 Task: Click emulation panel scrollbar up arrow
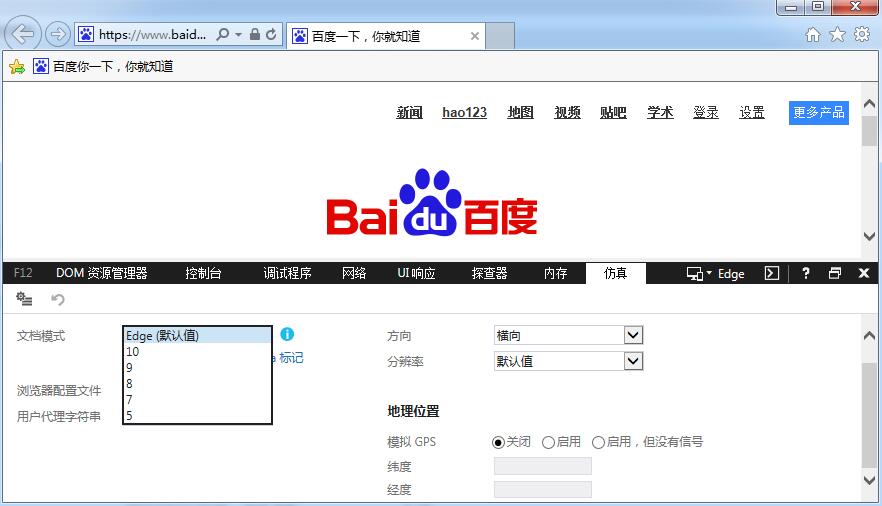point(869,336)
